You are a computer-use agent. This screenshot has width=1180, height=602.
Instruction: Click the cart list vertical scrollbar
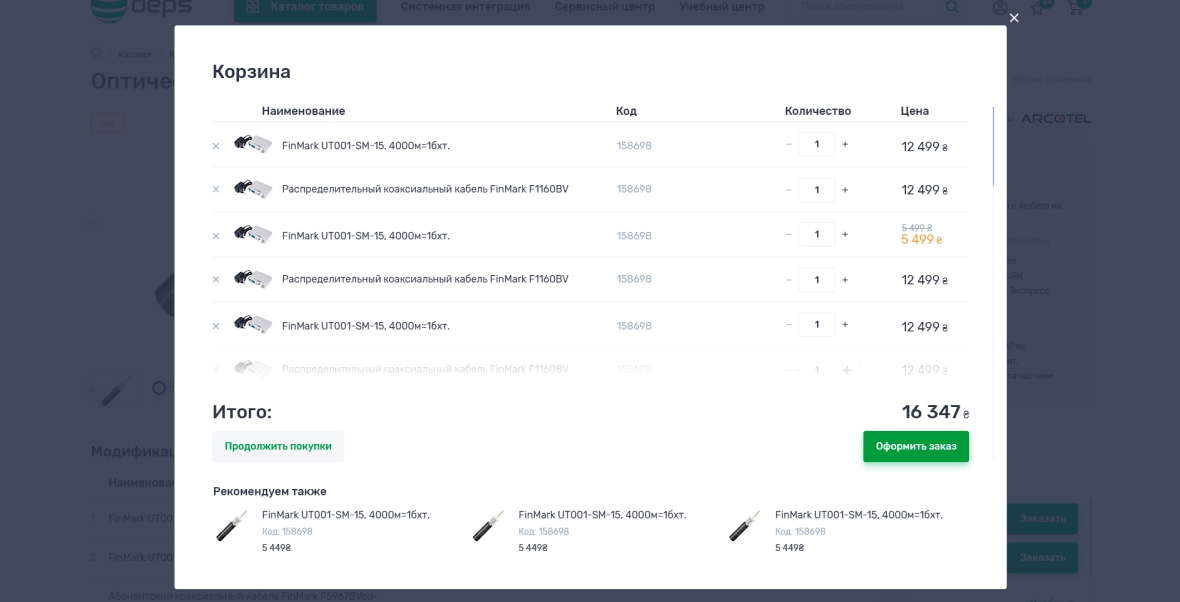(x=993, y=146)
